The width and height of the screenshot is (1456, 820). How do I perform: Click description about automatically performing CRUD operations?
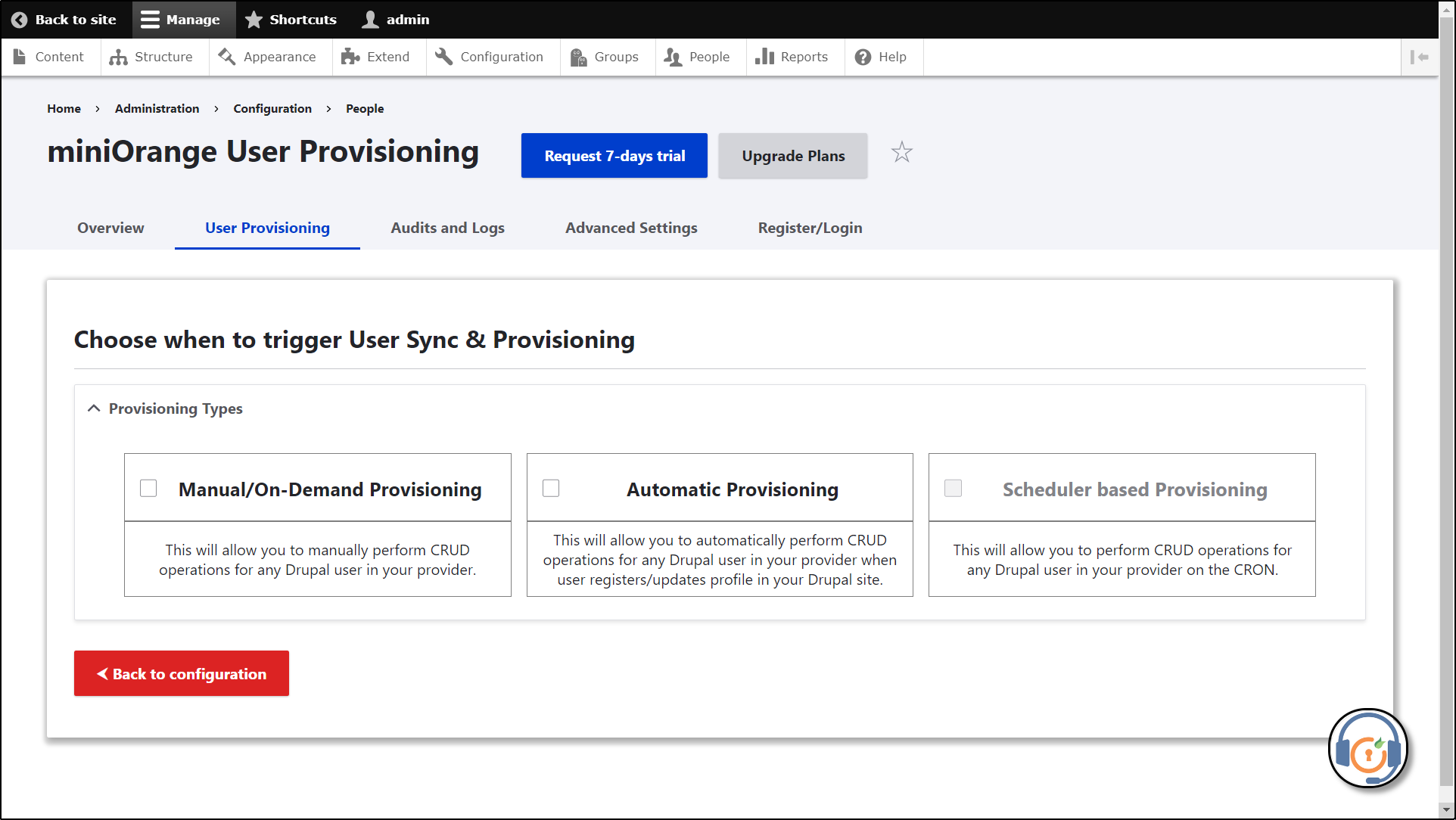point(720,560)
